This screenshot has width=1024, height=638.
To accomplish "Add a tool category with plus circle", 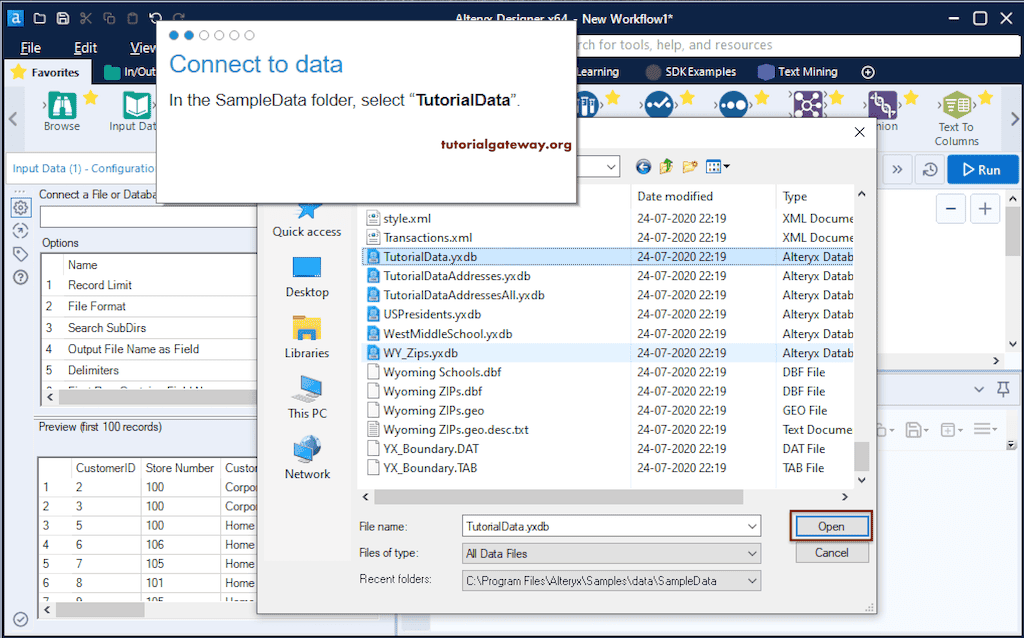I will [x=868, y=72].
